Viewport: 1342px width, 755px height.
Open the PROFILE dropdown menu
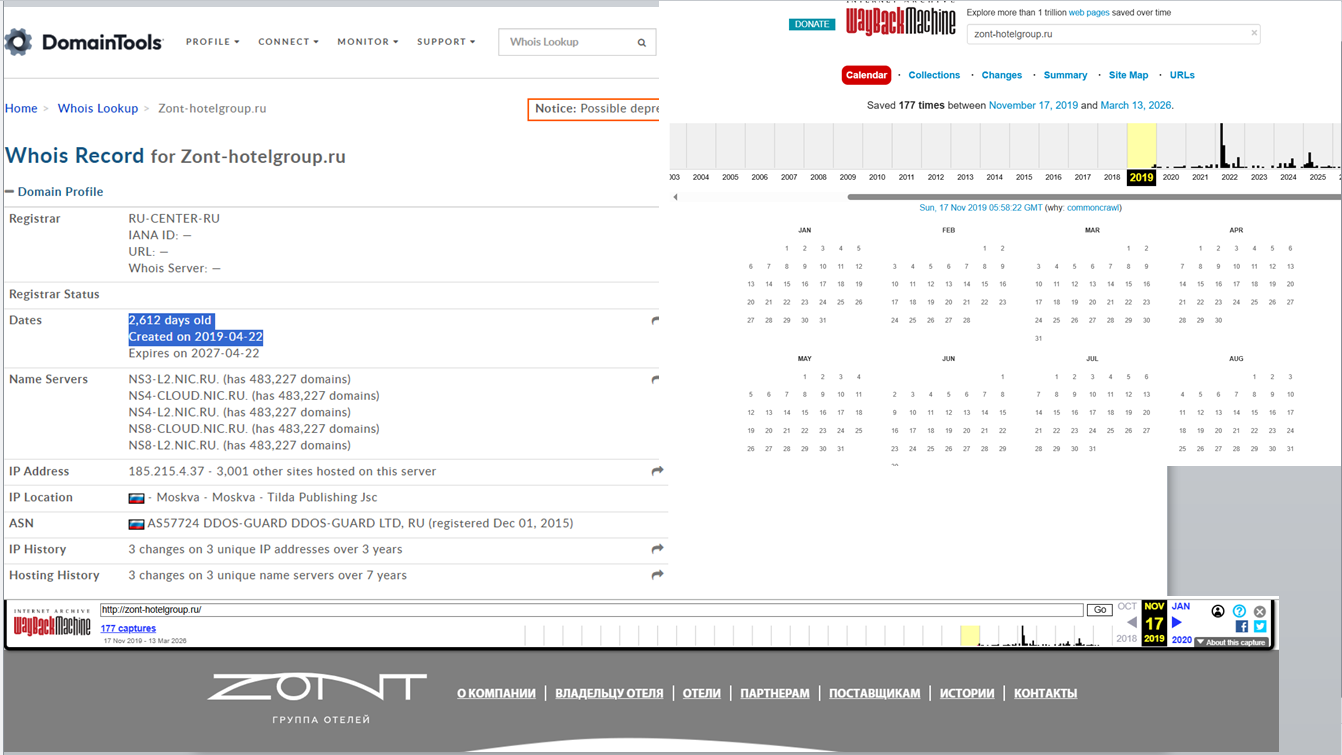click(213, 42)
